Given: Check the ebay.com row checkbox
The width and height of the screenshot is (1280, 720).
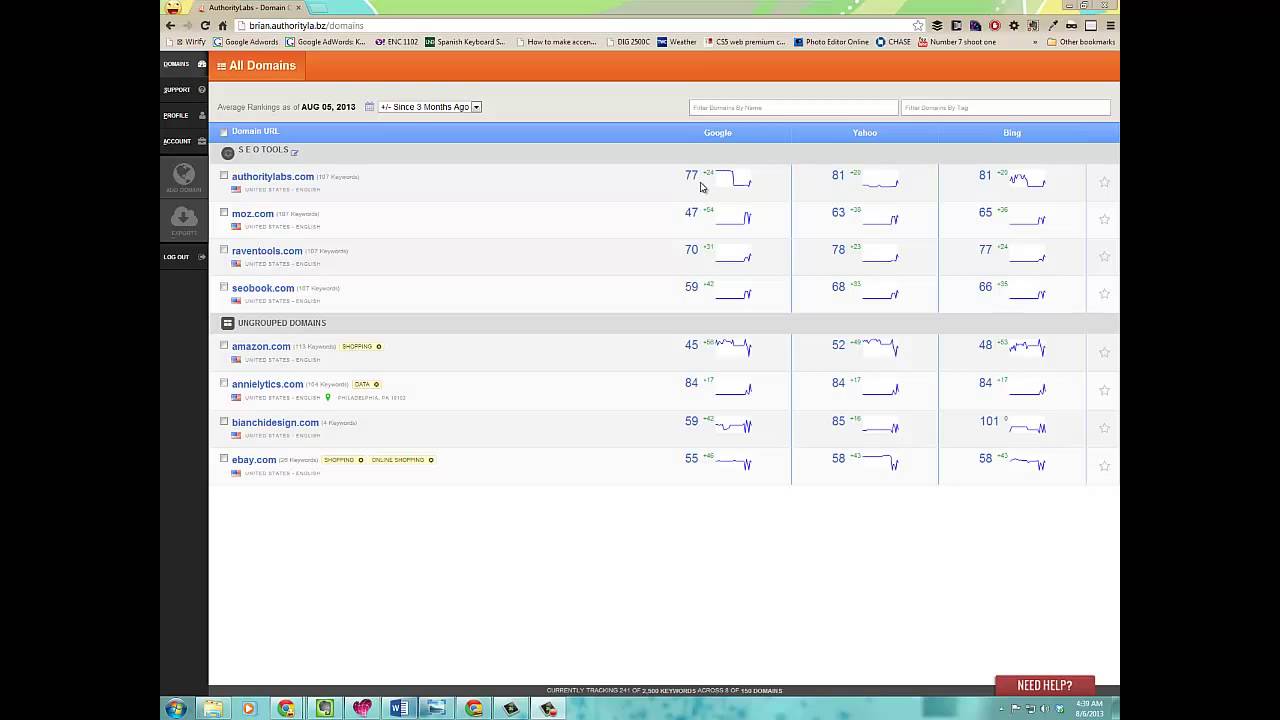Looking at the screenshot, I should [x=224, y=459].
